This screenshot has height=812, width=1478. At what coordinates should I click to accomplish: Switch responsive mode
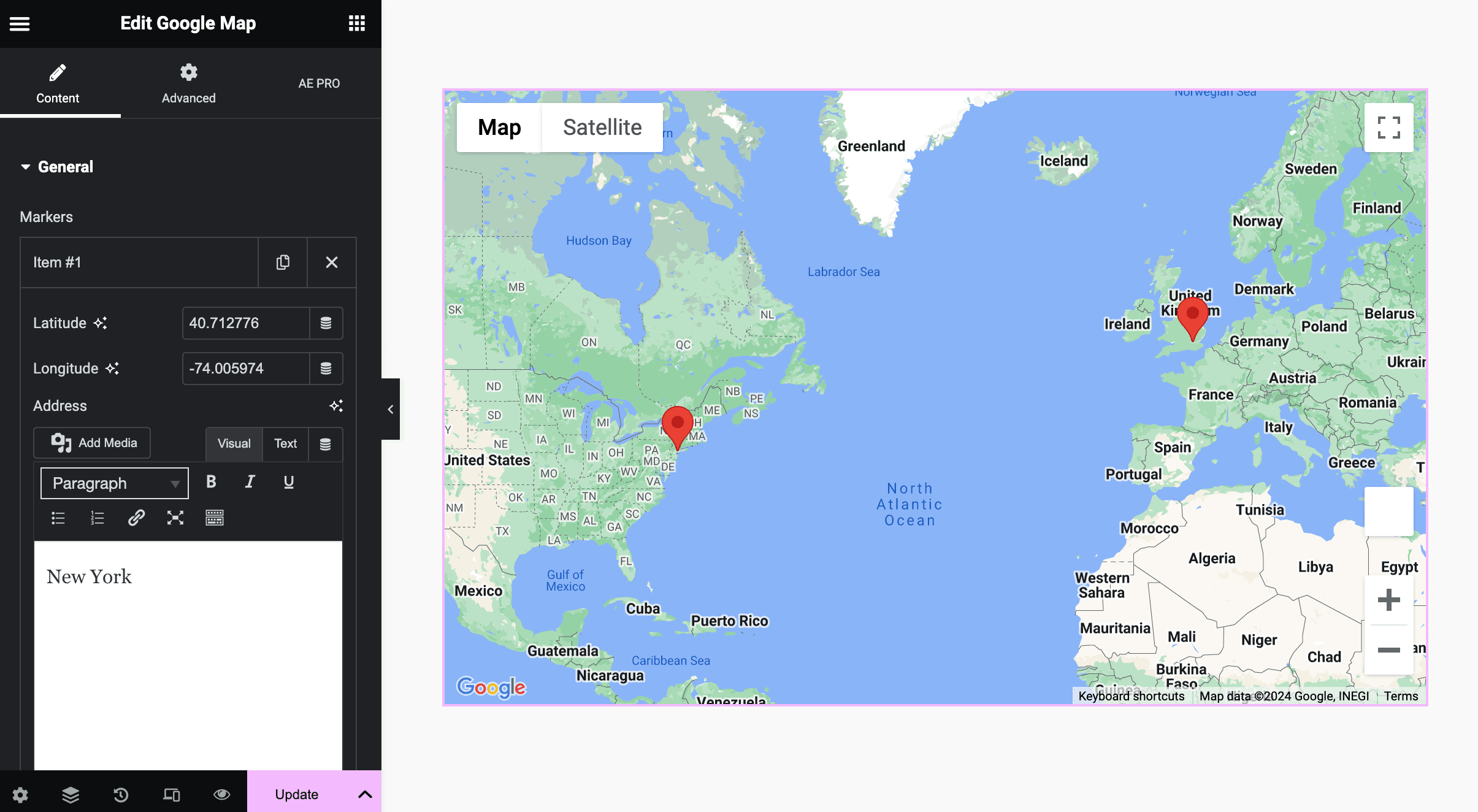(171, 795)
